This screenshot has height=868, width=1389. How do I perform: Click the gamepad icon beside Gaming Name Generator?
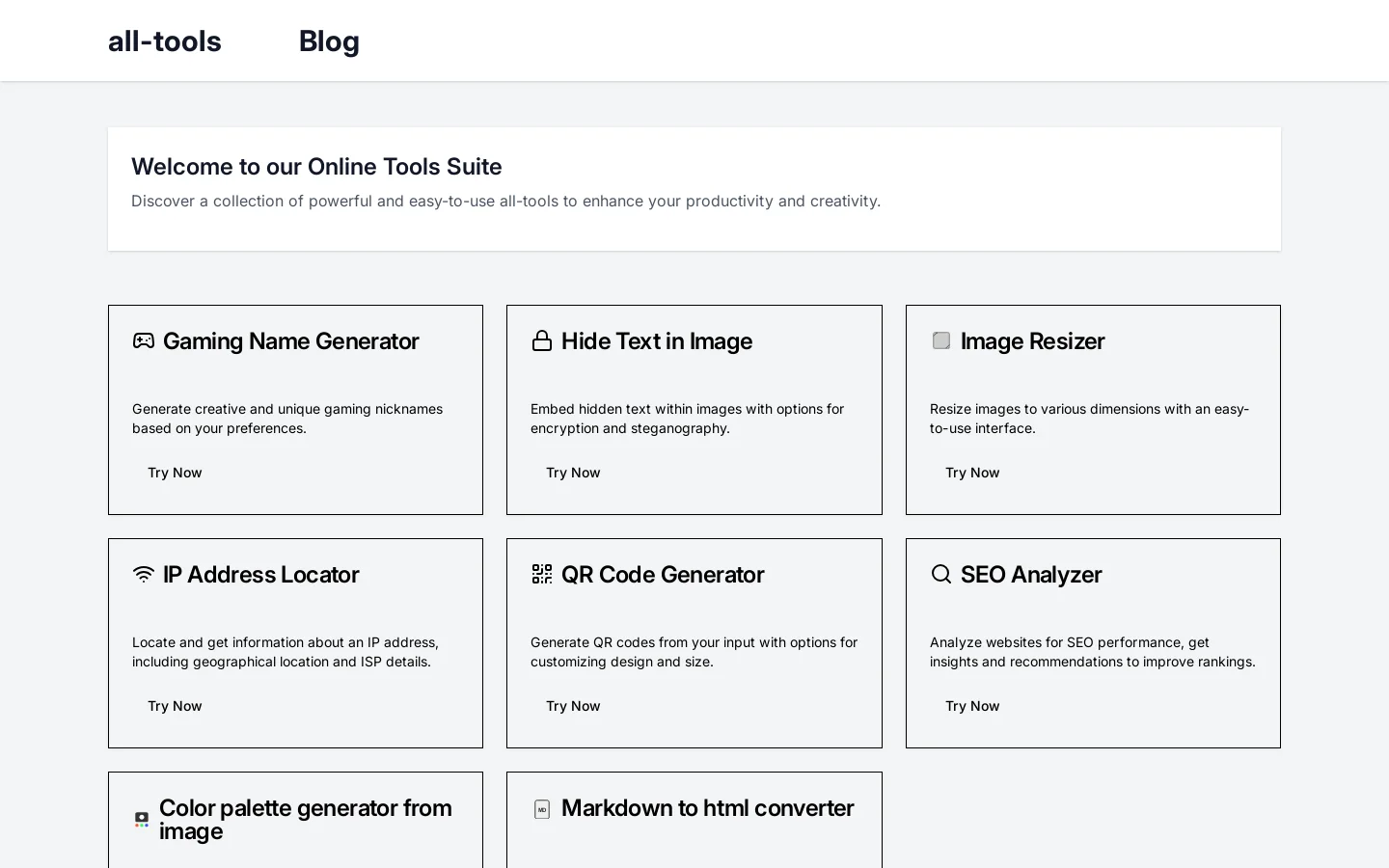[x=144, y=340]
